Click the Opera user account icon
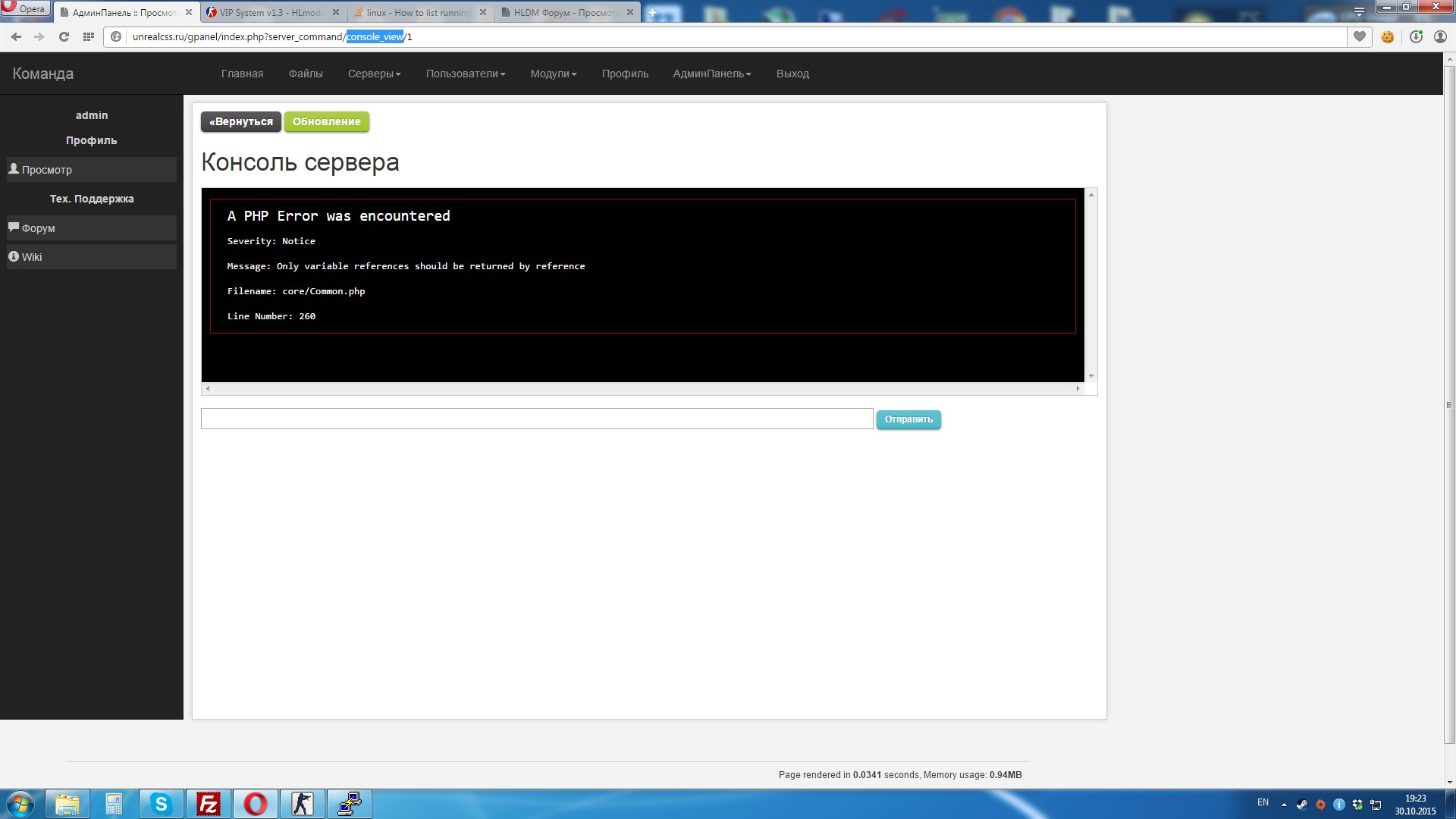The image size is (1456, 819). (1440, 36)
